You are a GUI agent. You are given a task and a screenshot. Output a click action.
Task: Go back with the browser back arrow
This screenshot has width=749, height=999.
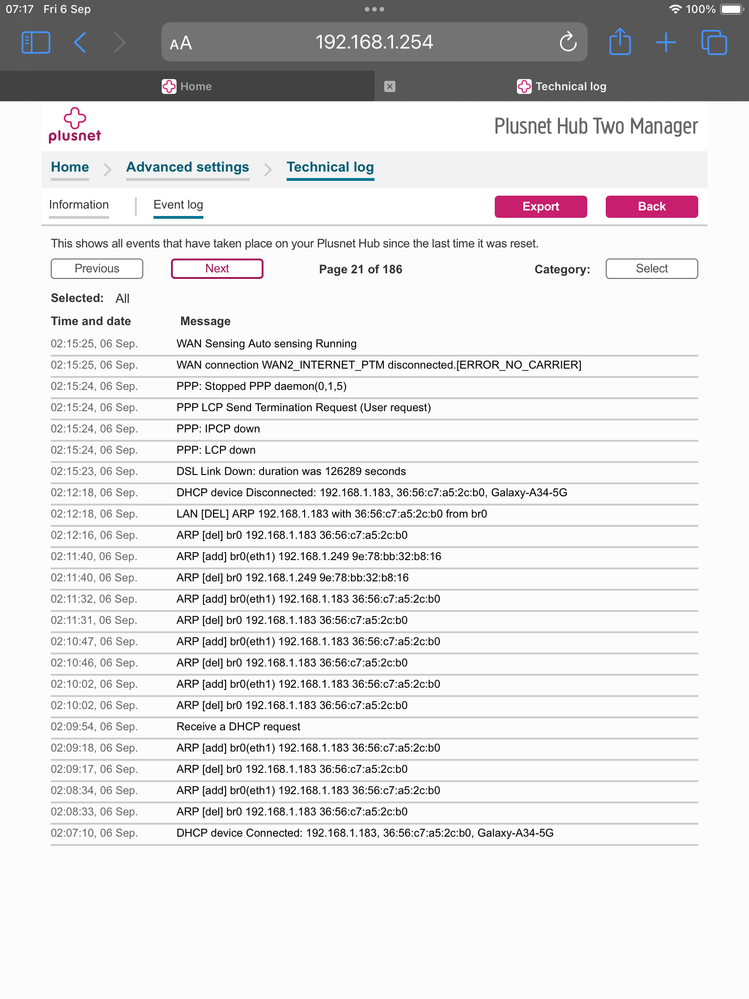pos(81,42)
